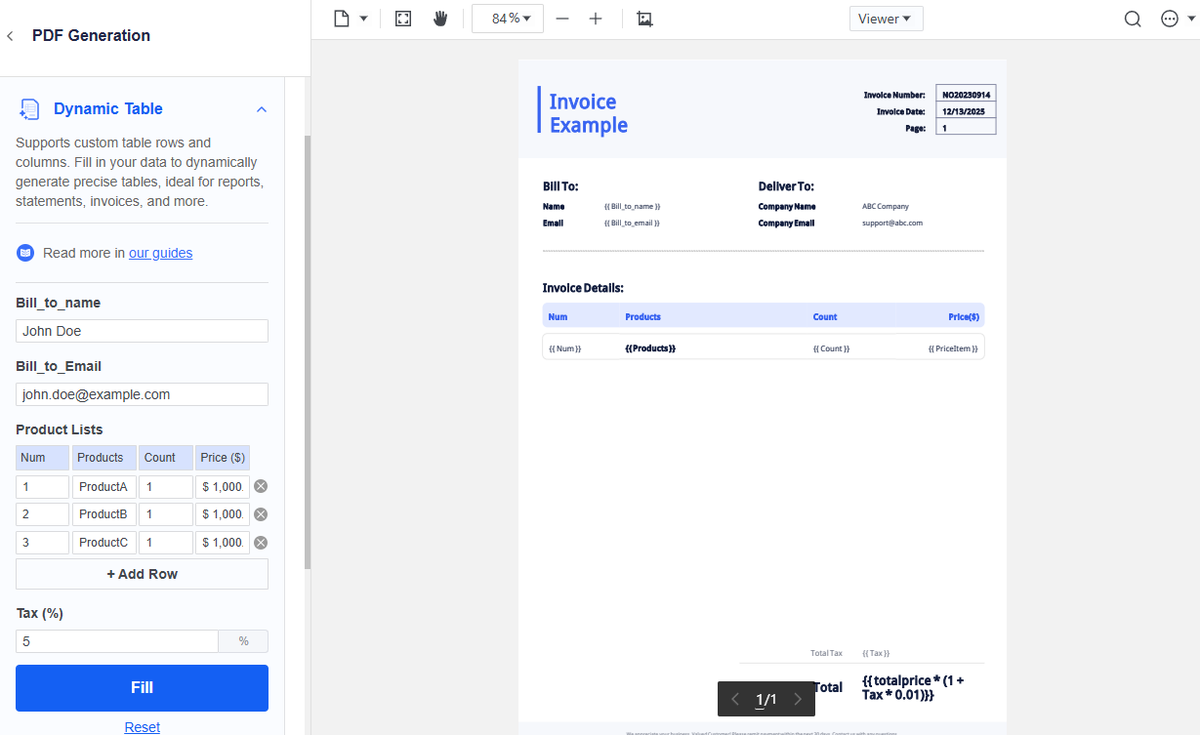Click the {{ Bill_to_name }} placeholder
The width and height of the screenshot is (1200, 735).
point(632,206)
